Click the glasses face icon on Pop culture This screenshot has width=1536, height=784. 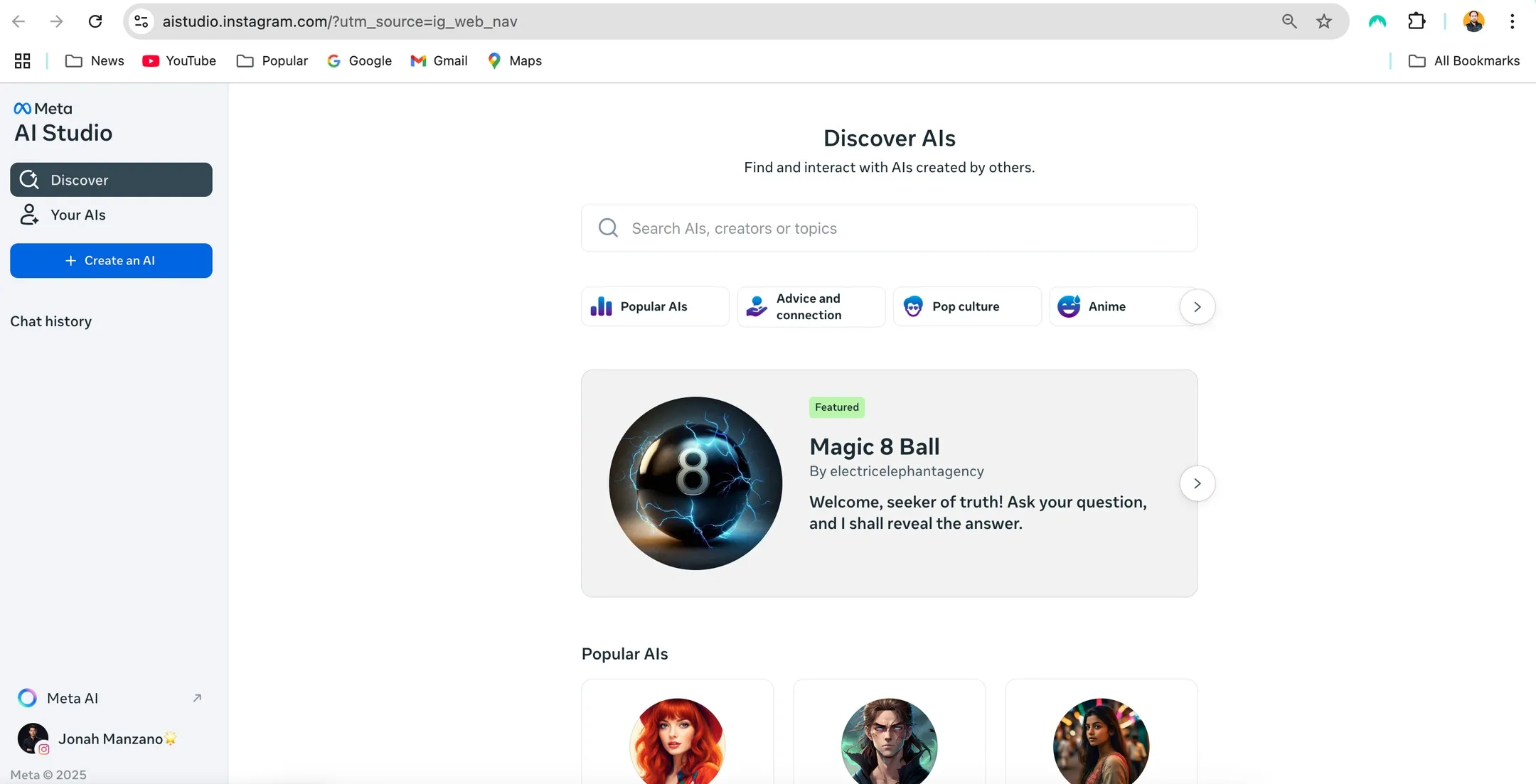click(913, 306)
